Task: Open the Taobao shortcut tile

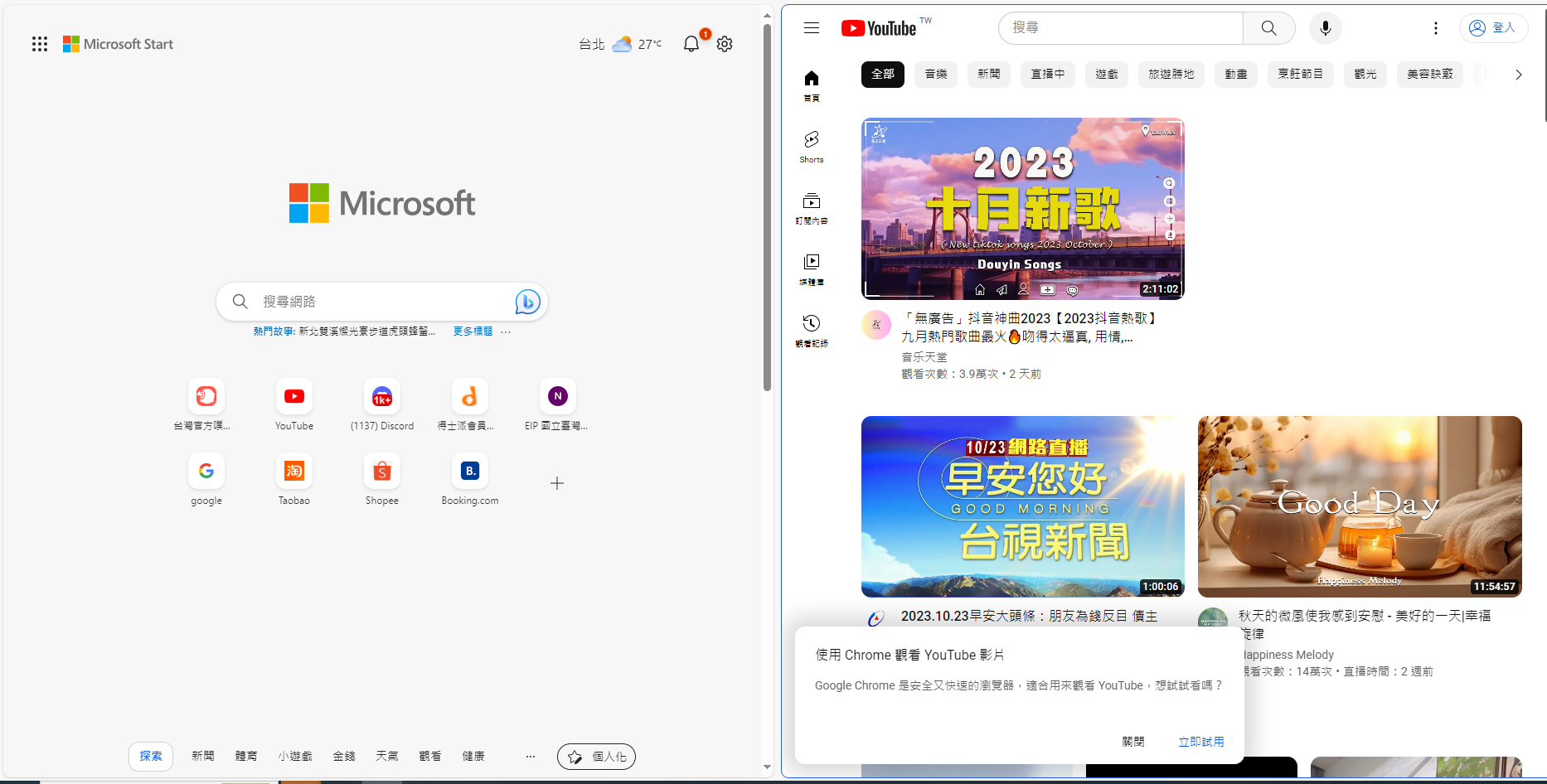Action: coord(294,480)
